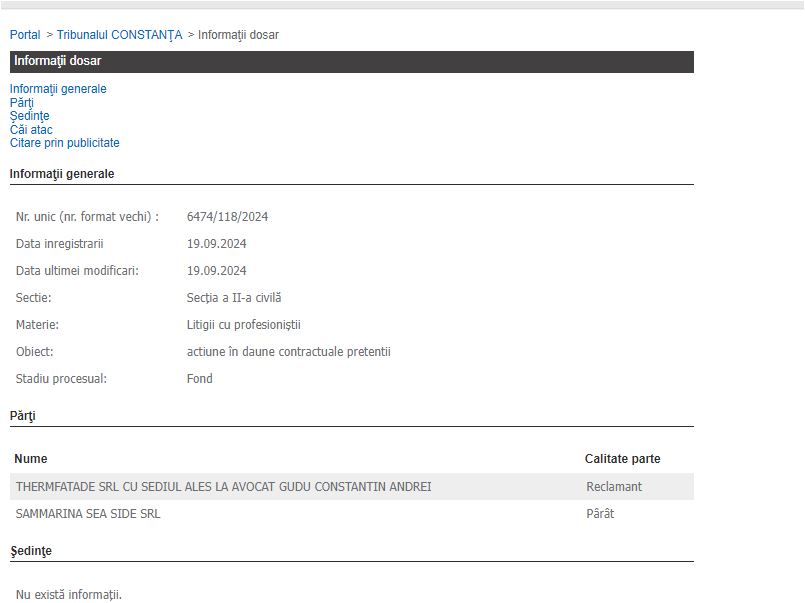Click the Portal breadcrumb link

[25, 35]
